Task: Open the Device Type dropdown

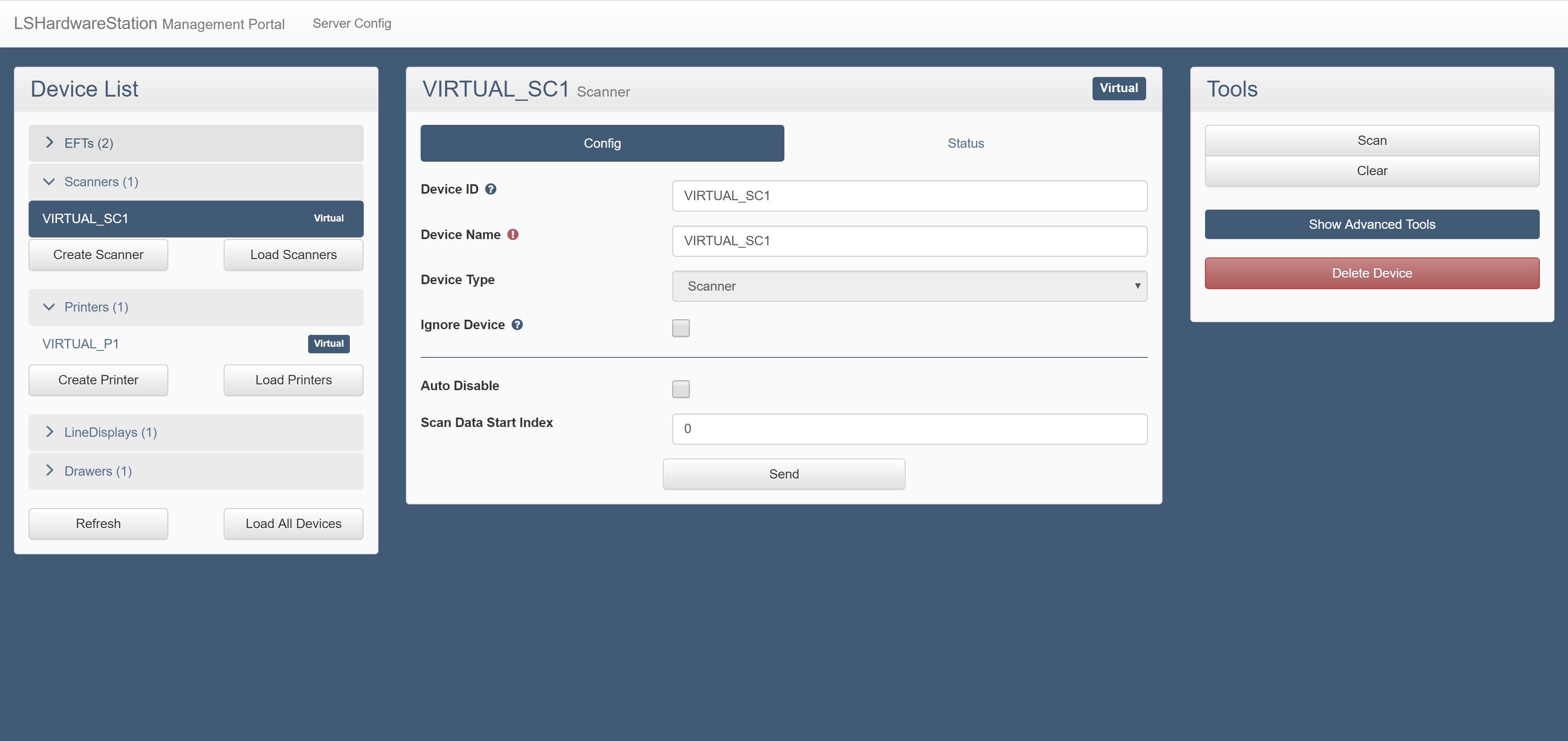Action: click(909, 286)
